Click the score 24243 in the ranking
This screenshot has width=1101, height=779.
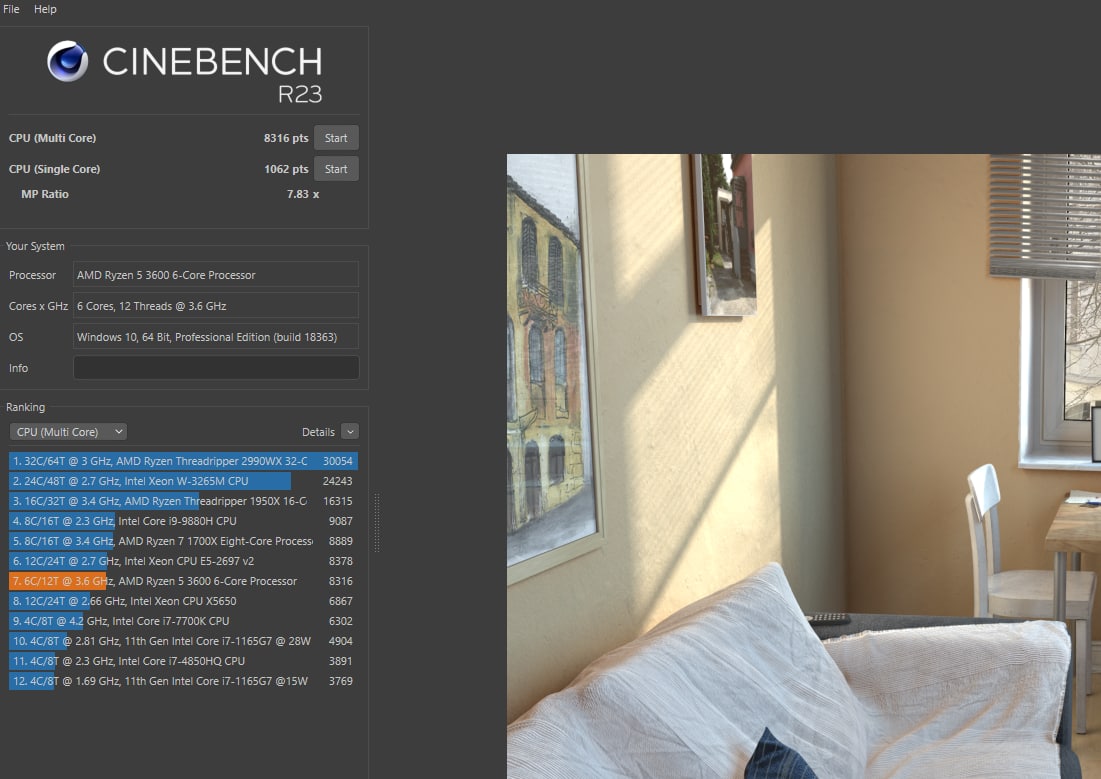338,481
